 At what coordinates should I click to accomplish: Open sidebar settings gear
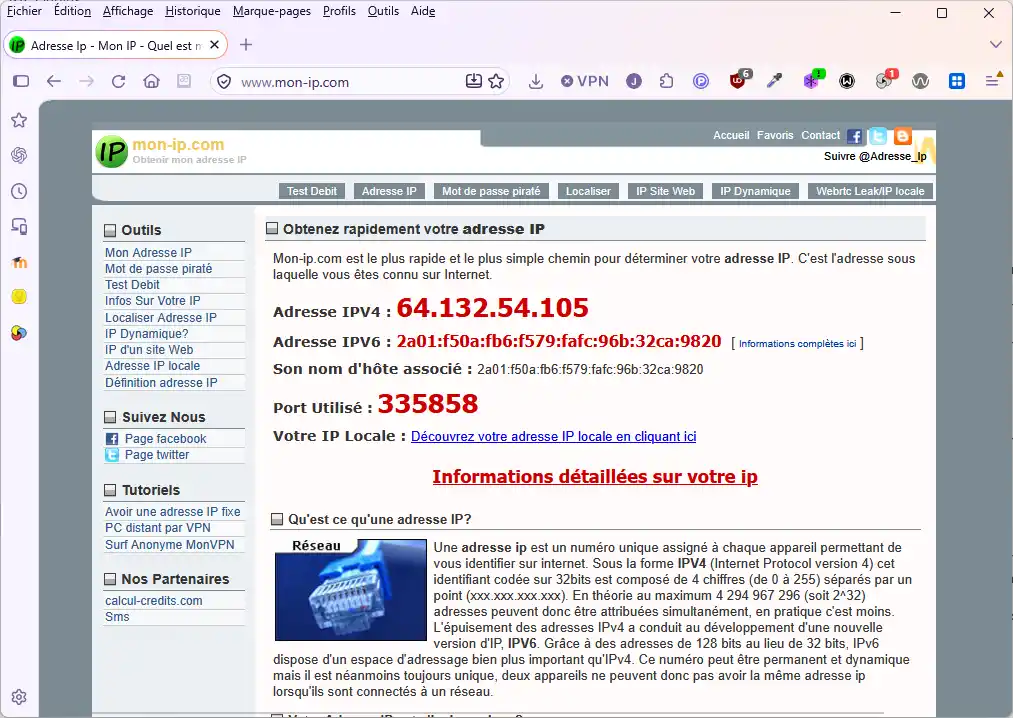19,697
